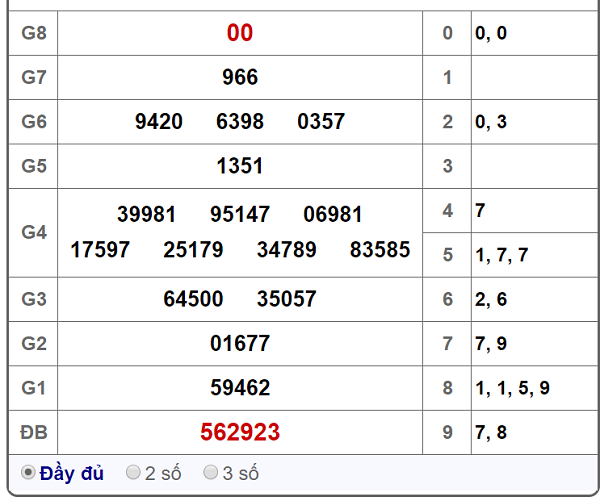This screenshot has height=501, width=600.
Task: Click the G3 number 64500
Action: (x=193, y=299)
